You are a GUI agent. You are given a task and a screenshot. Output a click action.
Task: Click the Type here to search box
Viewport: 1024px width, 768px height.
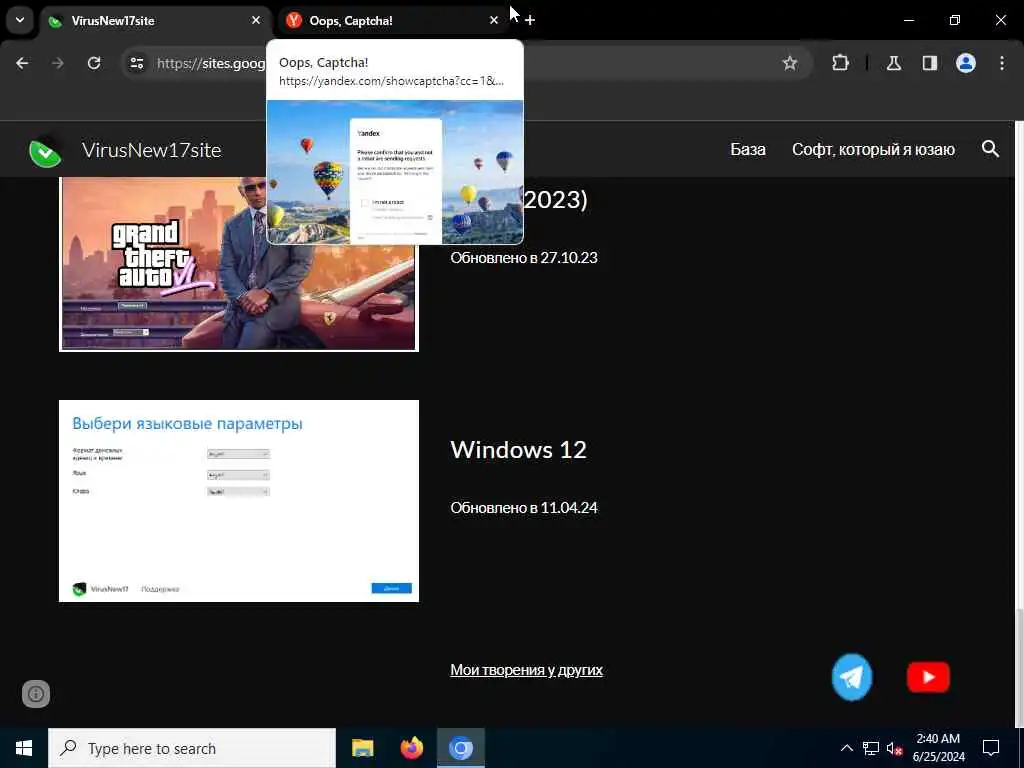(x=192, y=748)
